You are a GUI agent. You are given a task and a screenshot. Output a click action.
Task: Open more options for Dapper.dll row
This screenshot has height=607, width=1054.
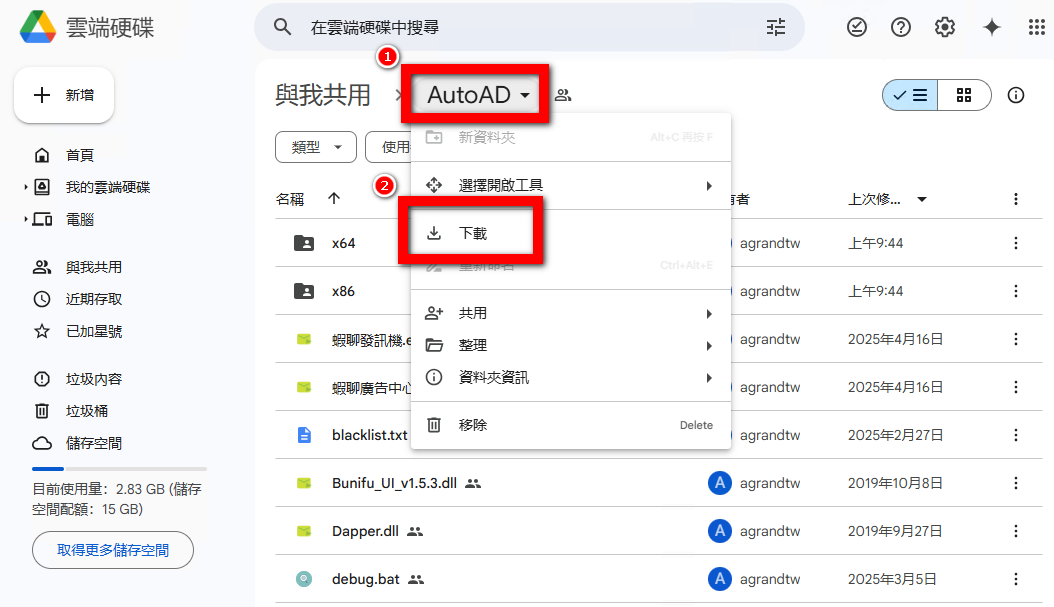pyautogui.click(x=1016, y=531)
